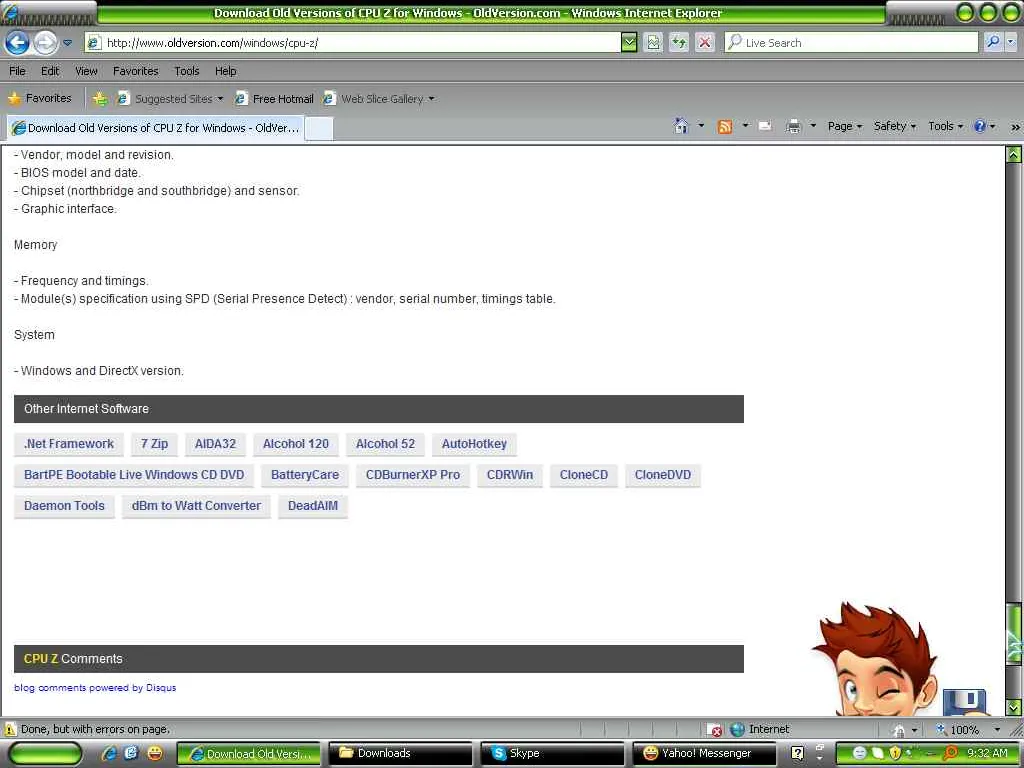
Task: Click the scrollbar down arrow
Action: [x=1014, y=707]
